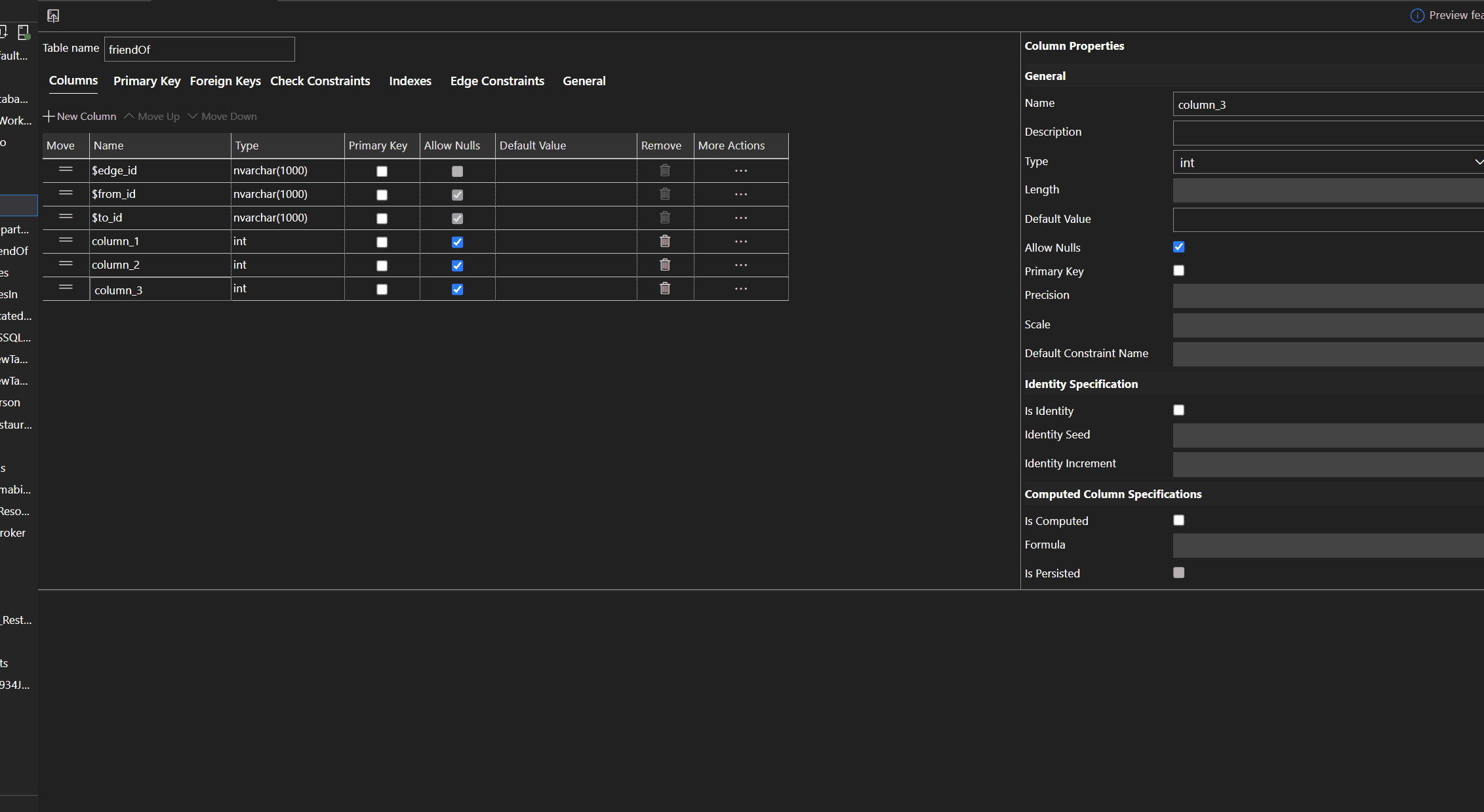This screenshot has width=1484, height=812.
Task: Click the drag handle for $from_id row
Action: tap(66, 193)
